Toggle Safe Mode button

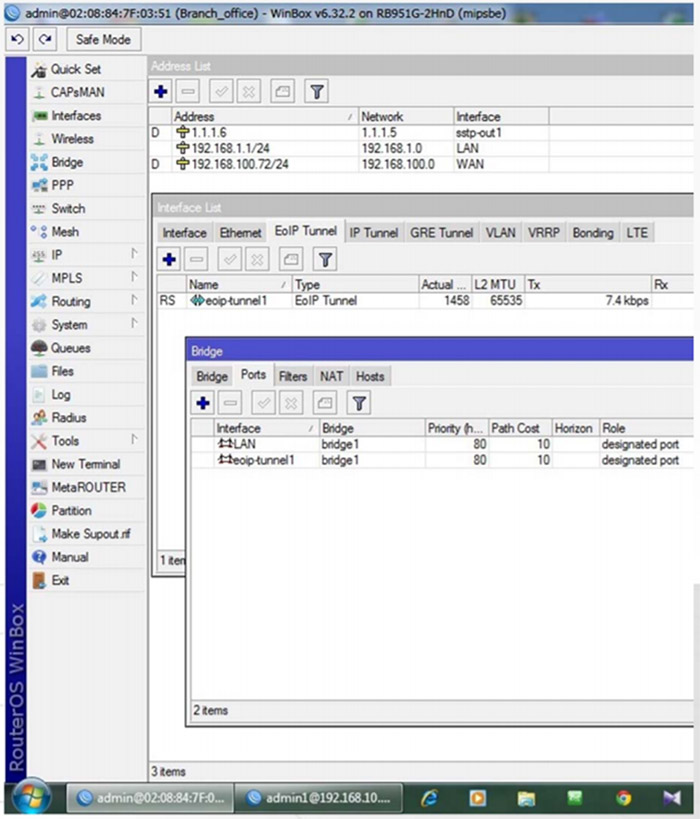click(103, 40)
